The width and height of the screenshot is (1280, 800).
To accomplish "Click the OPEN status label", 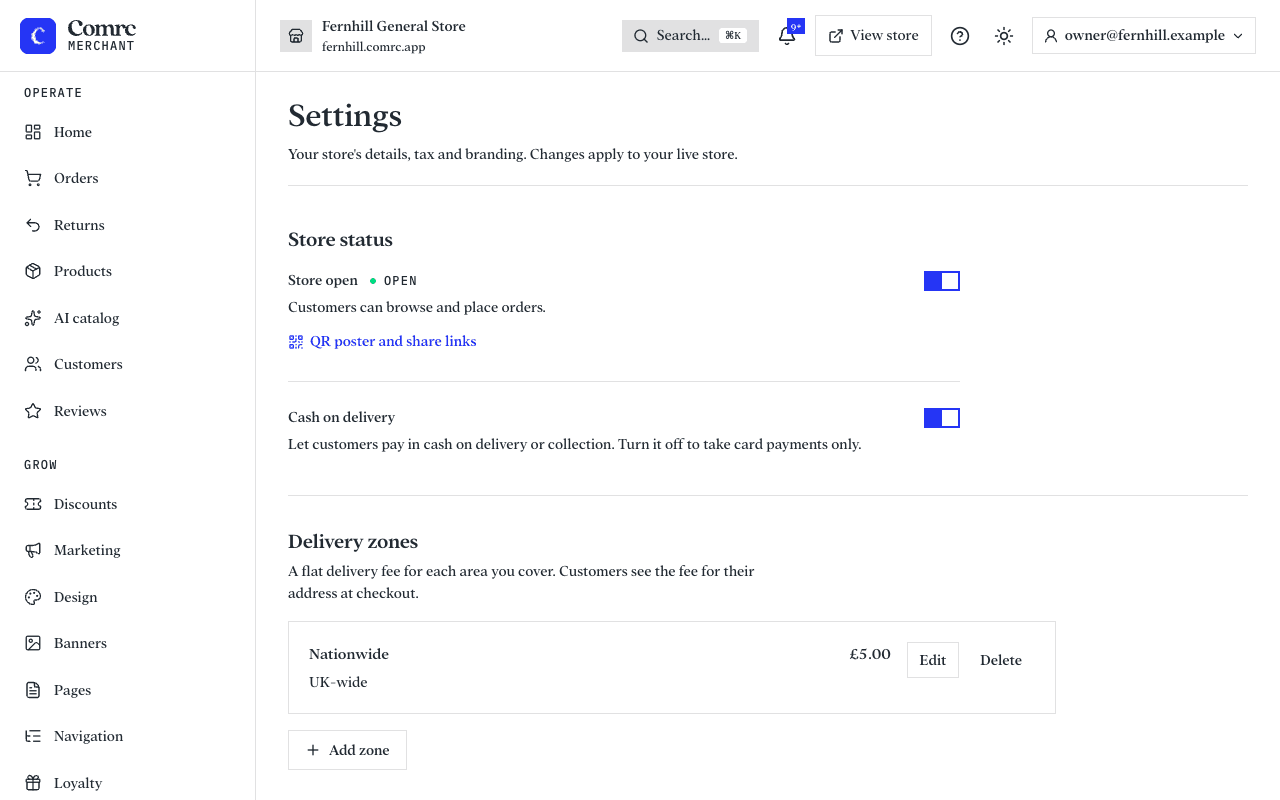I will (400, 281).
